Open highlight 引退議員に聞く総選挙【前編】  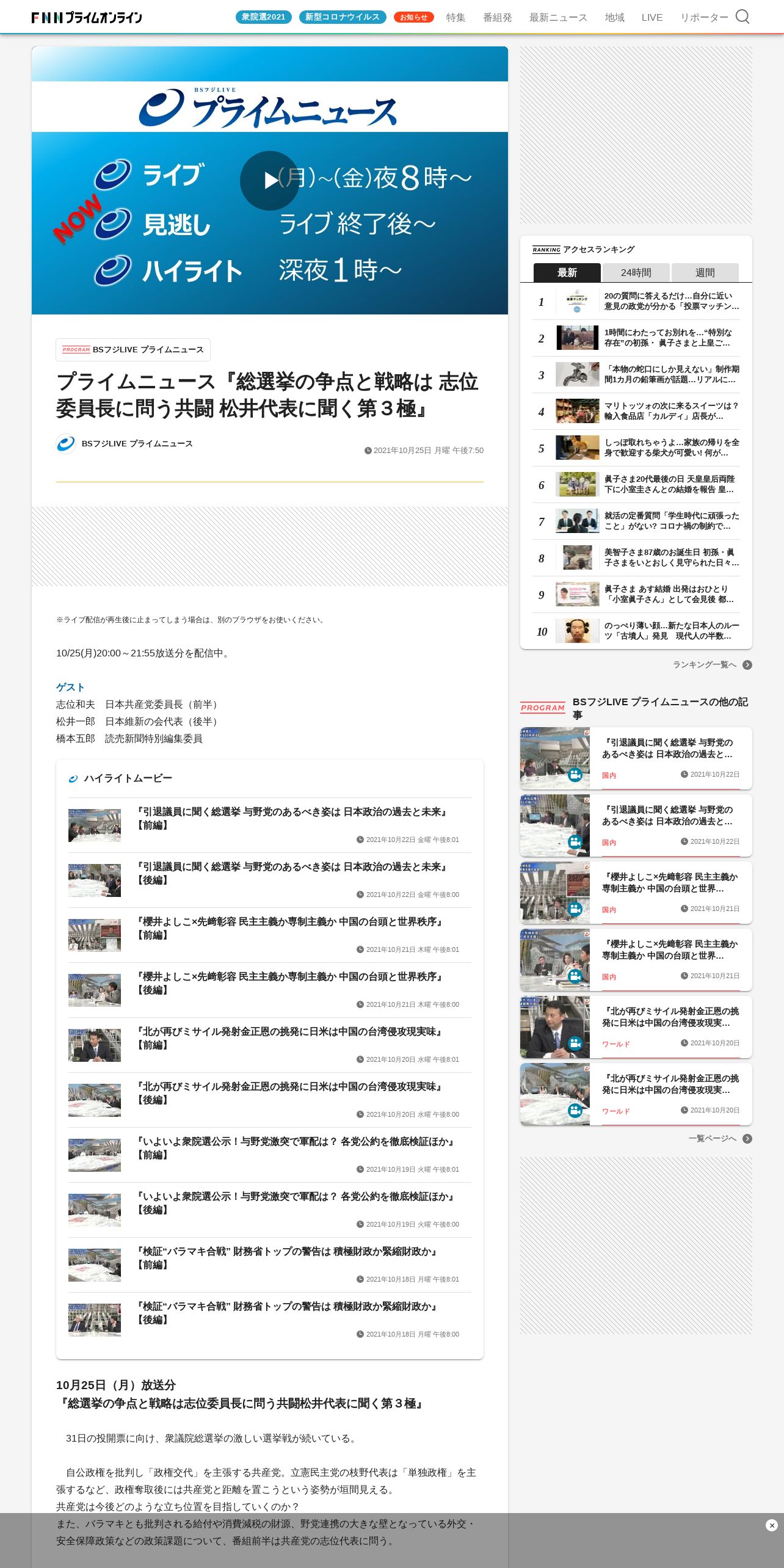click(x=269, y=826)
